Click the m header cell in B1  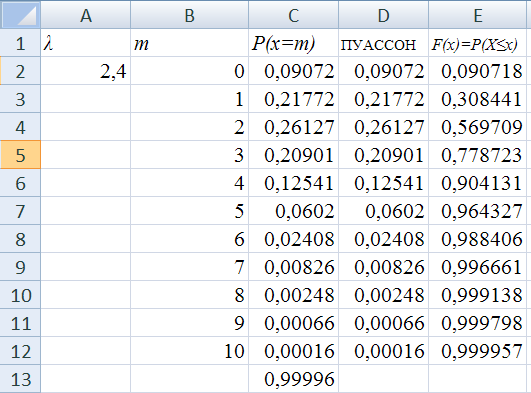pos(189,43)
